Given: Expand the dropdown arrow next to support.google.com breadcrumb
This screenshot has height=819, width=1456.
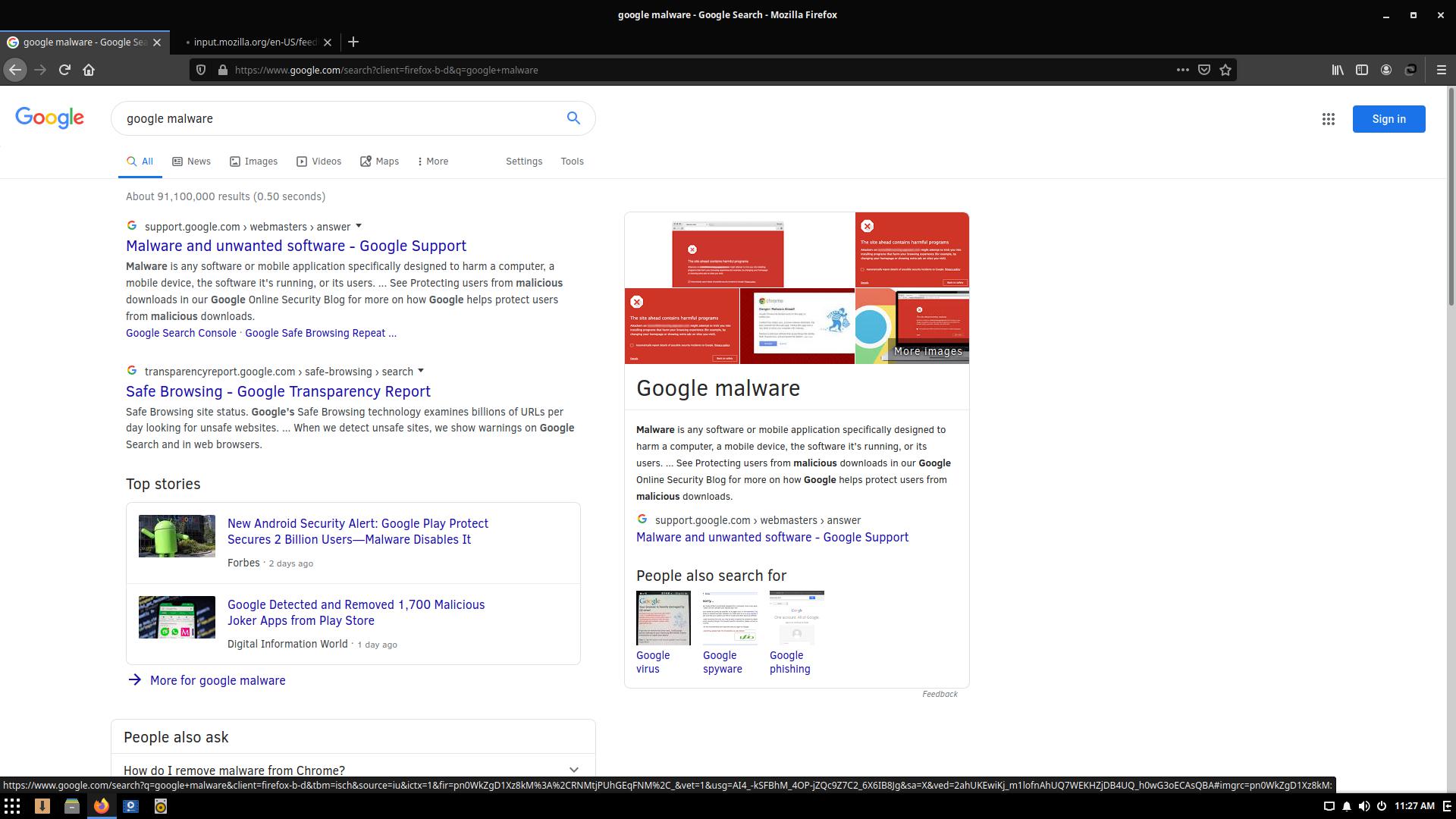Looking at the screenshot, I should 358,226.
